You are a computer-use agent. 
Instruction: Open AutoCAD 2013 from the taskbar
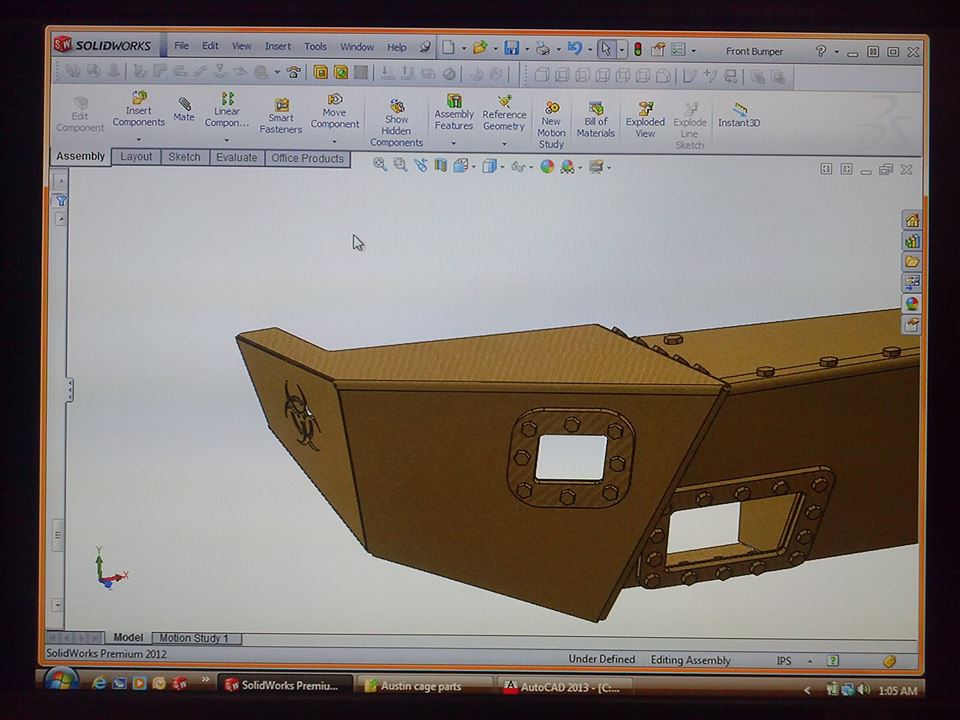click(x=563, y=688)
